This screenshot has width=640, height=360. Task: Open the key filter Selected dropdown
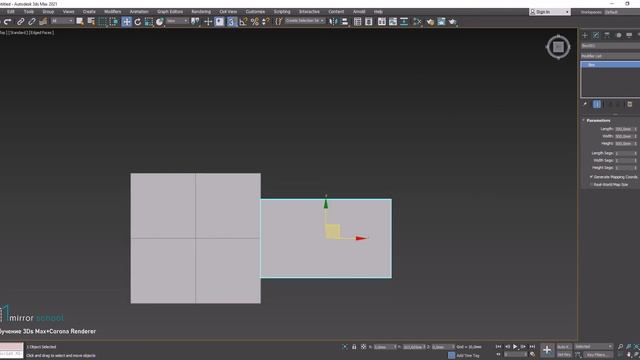pos(593,347)
